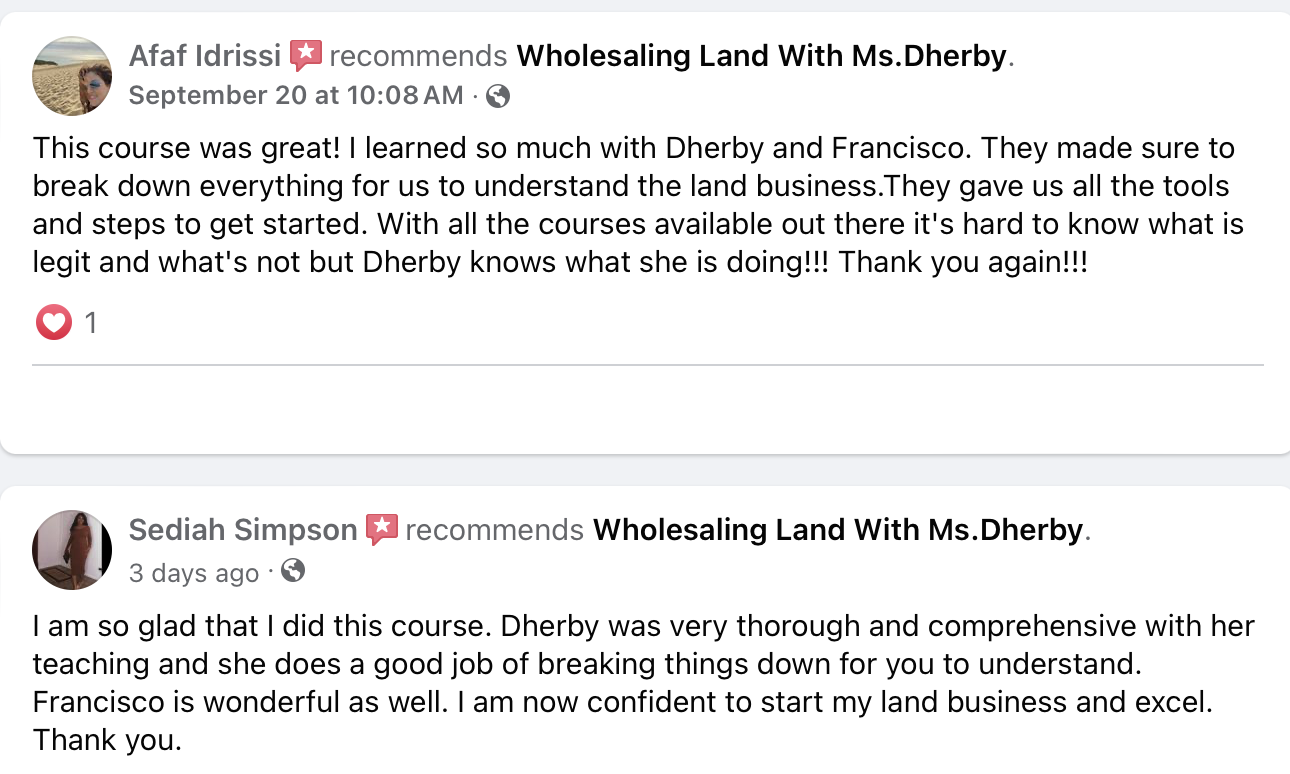
Task: Open Sediah Simpson's profile picture
Action: [x=72, y=550]
